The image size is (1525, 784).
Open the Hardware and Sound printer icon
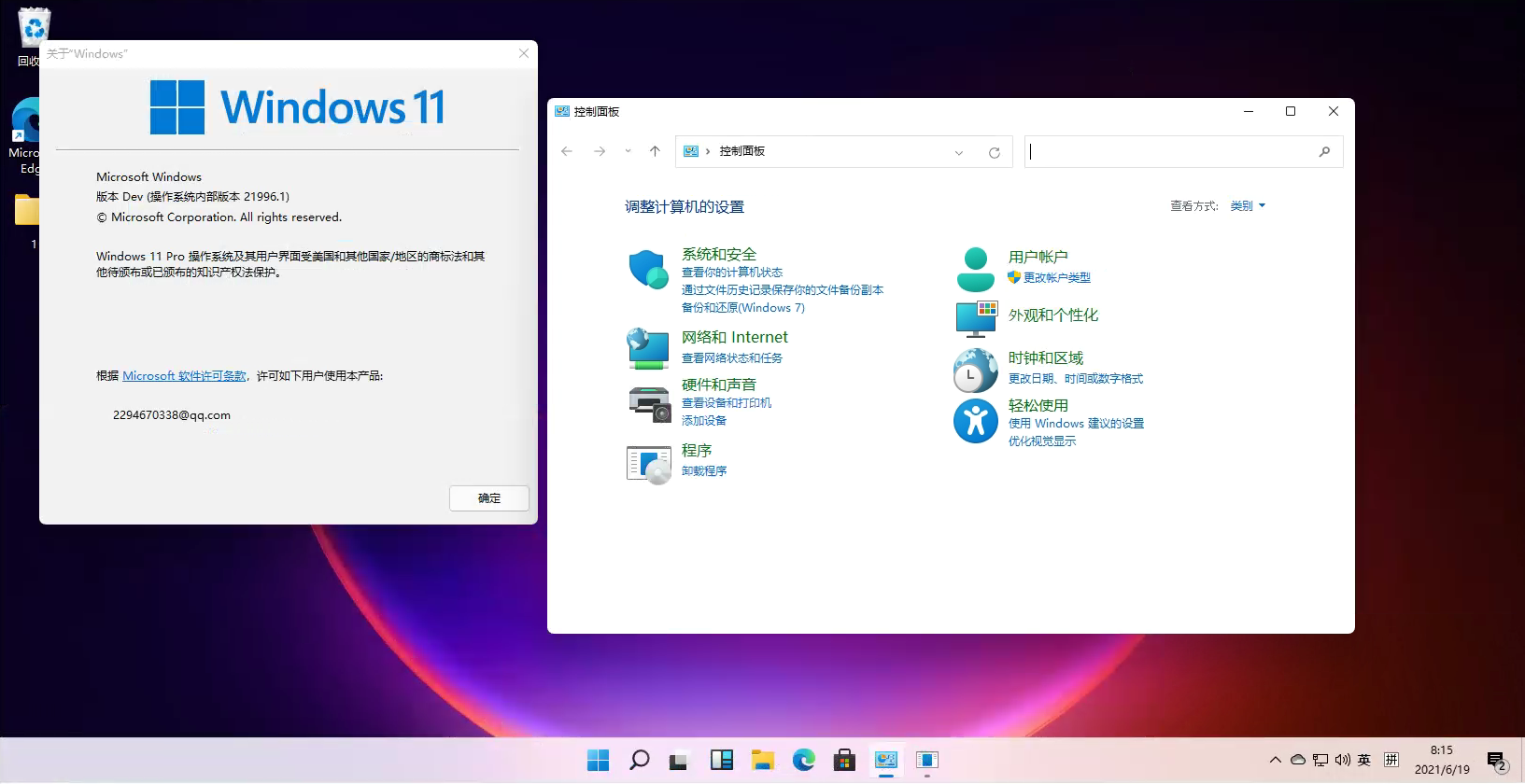click(649, 403)
